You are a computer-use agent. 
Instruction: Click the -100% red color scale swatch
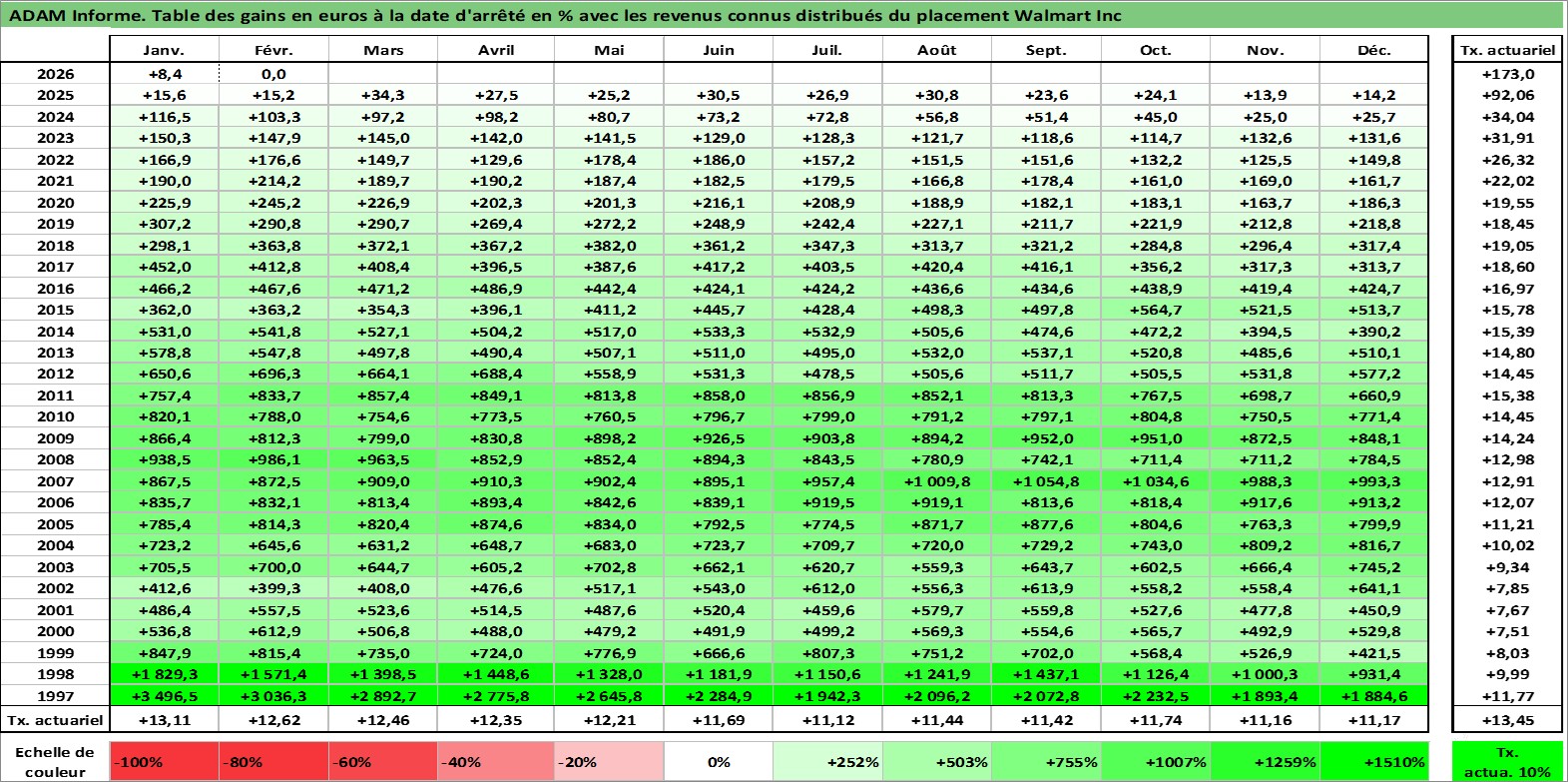tap(164, 761)
